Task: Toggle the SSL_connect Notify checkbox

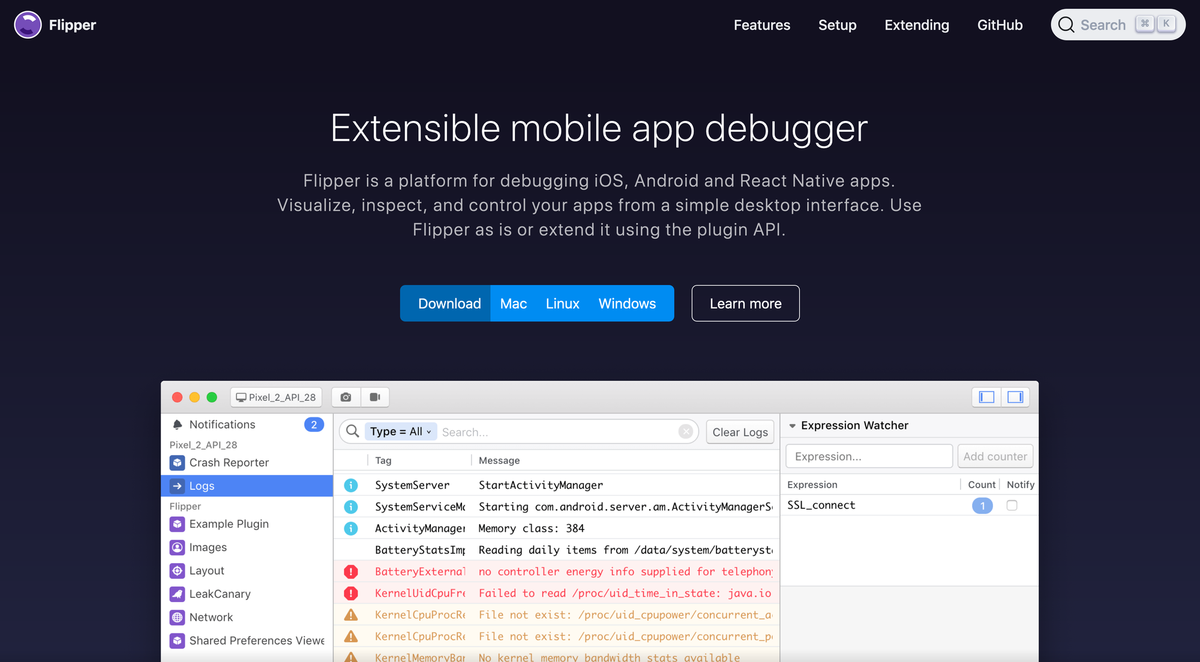Action: (x=1012, y=506)
